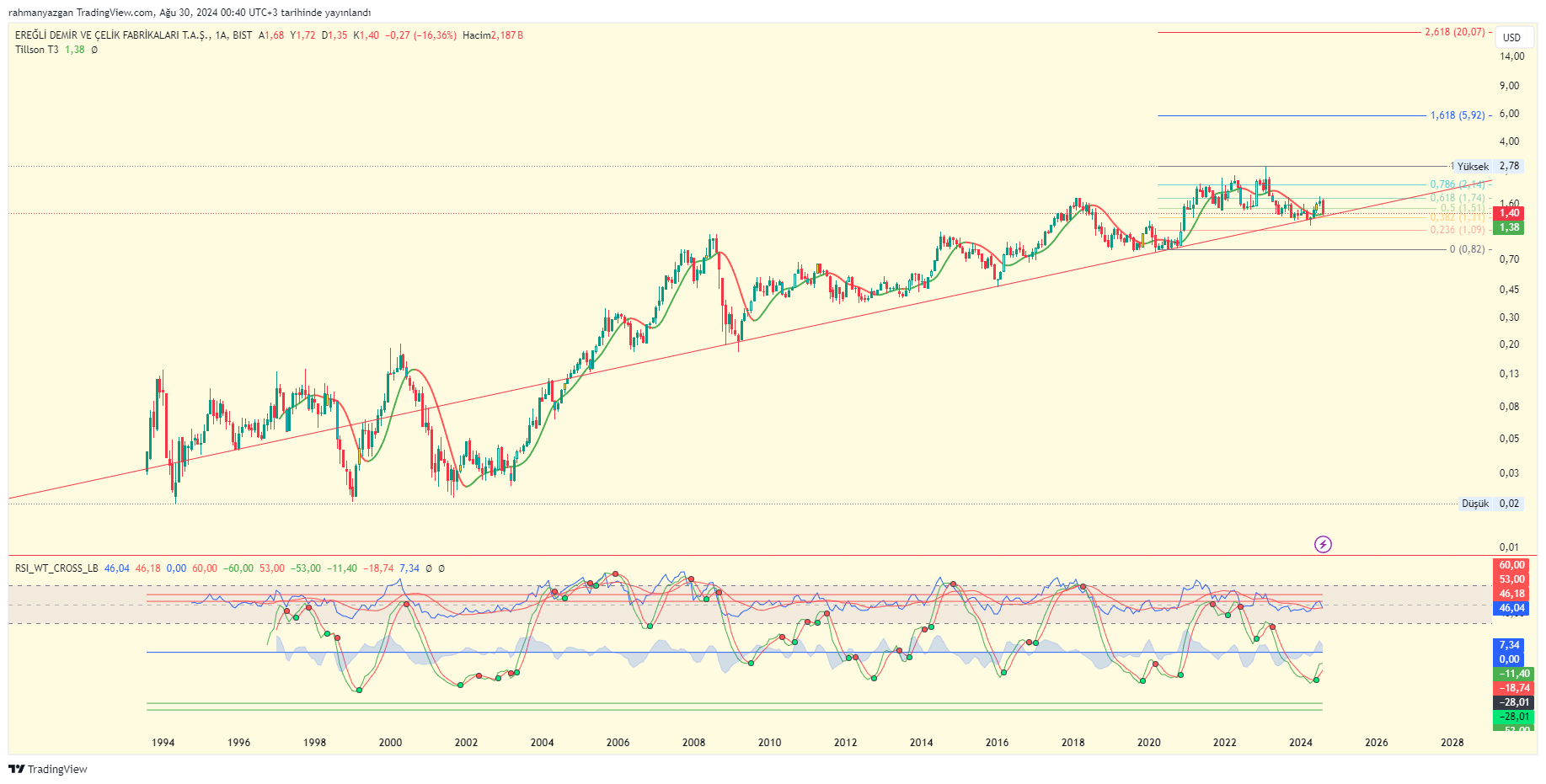Click the red −18,74 indicator axis tag

[1513, 688]
